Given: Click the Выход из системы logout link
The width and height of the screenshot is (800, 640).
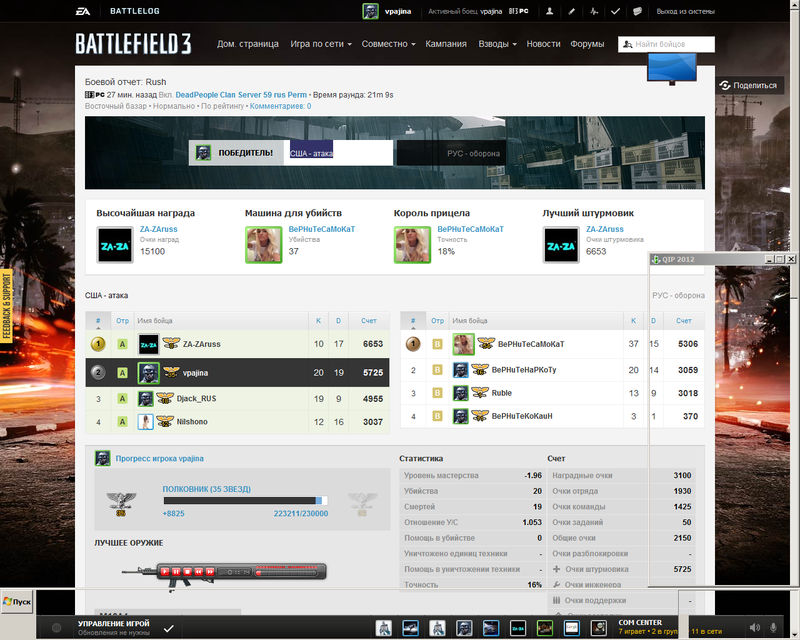Looking at the screenshot, I should [685, 11].
